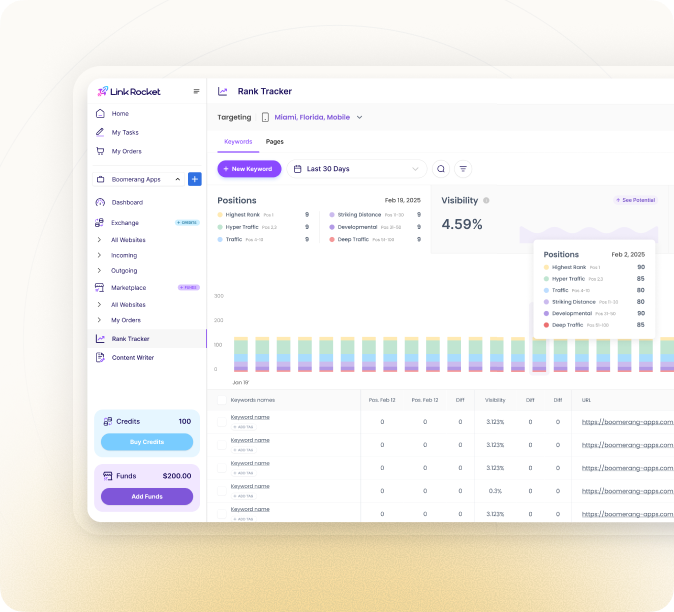Image resolution: width=674 pixels, height=612 pixels.
Task: Click the filter icon button
Action: (x=463, y=169)
